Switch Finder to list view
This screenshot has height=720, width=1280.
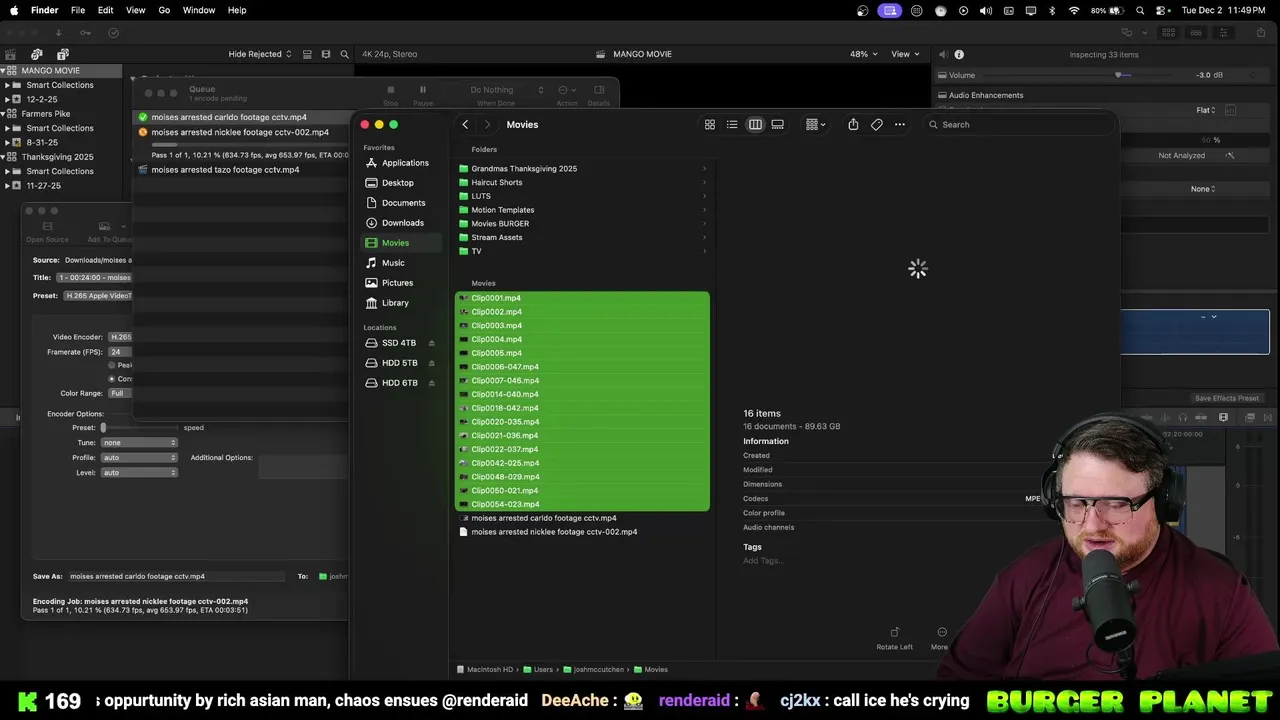tap(732, 125)
